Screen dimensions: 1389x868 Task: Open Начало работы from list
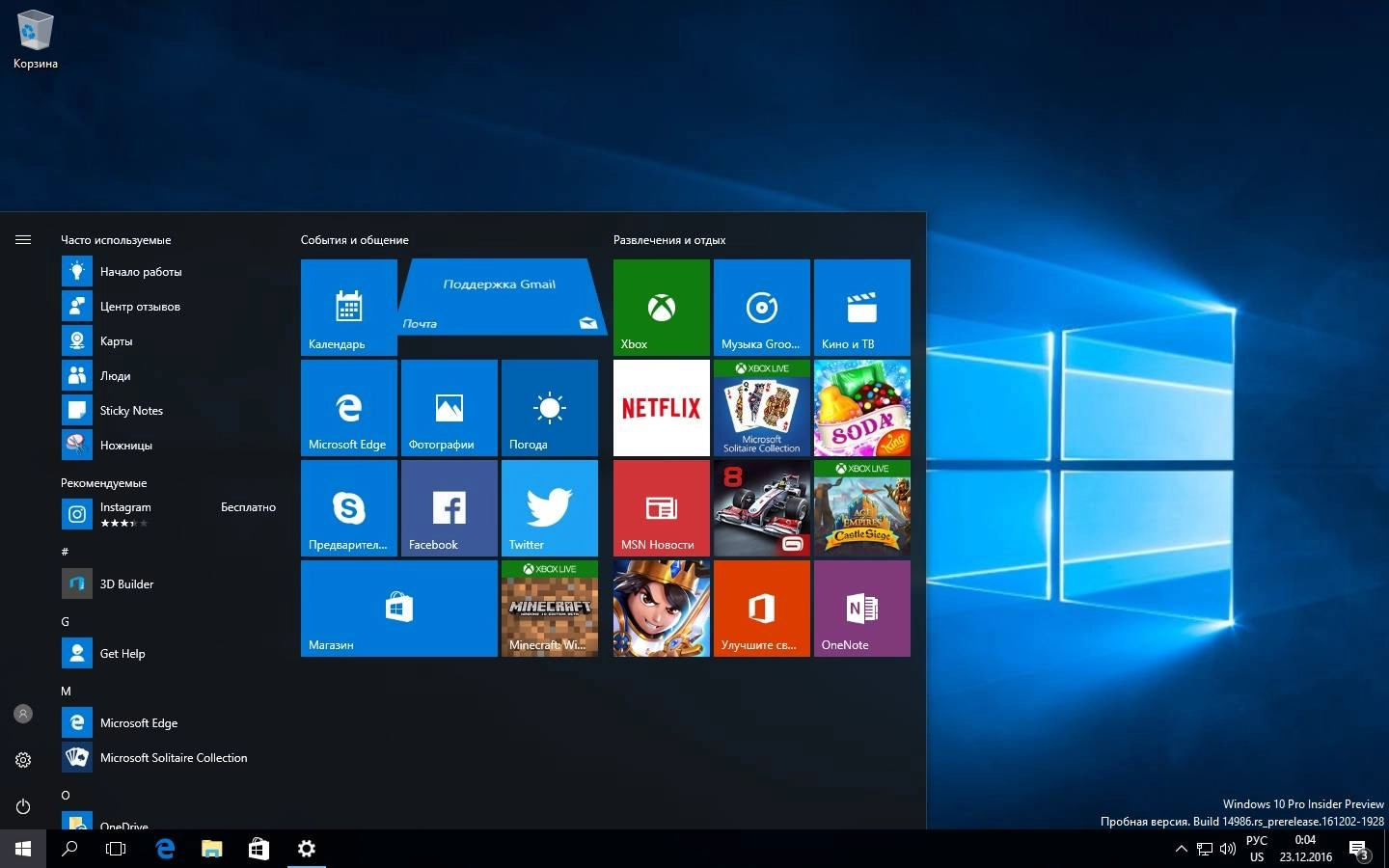[170, 272]
